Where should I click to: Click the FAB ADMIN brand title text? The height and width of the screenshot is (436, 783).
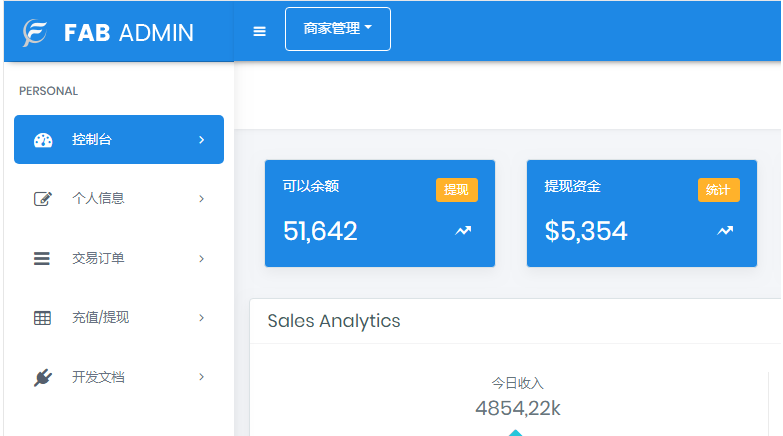(x=129, y=32)
